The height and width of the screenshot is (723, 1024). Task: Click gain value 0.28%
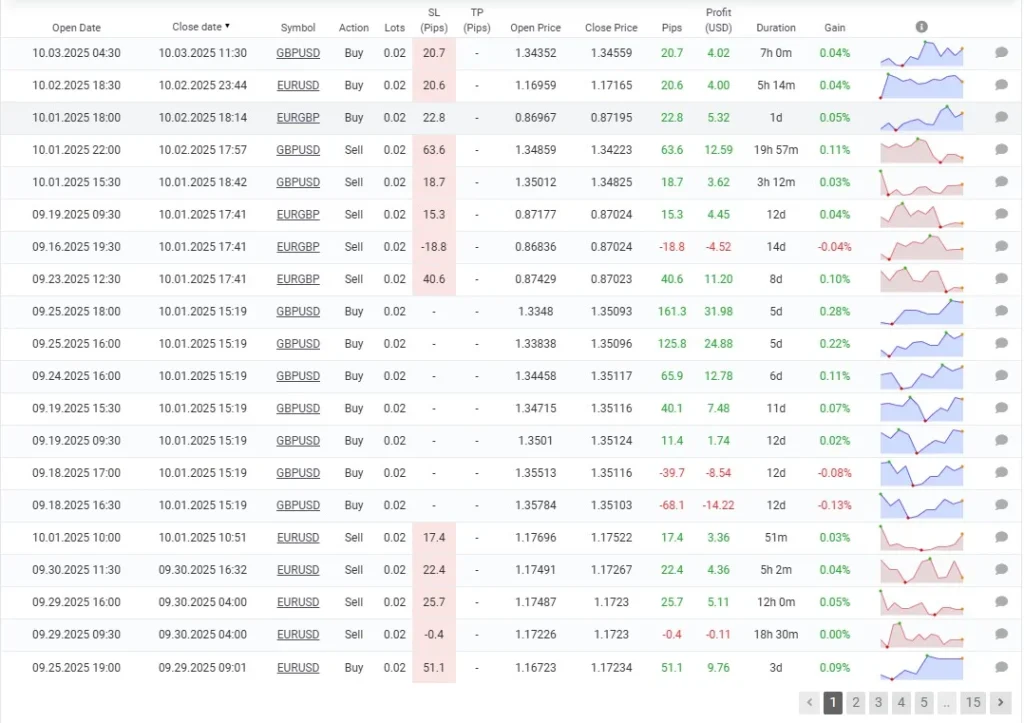835,312
